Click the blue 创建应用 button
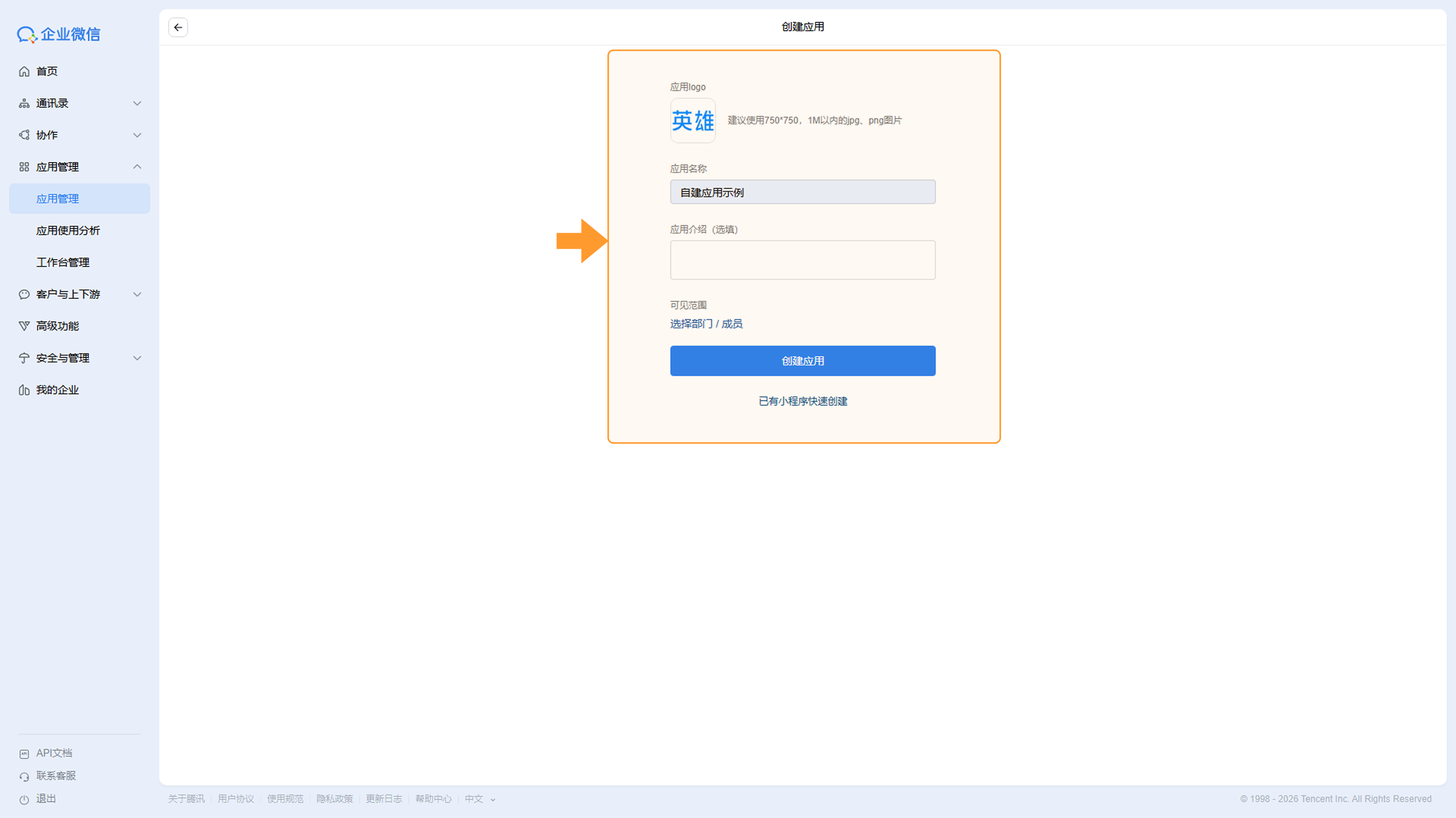The height and width of the screenshot is (818, 1456). tap(803, 361)
